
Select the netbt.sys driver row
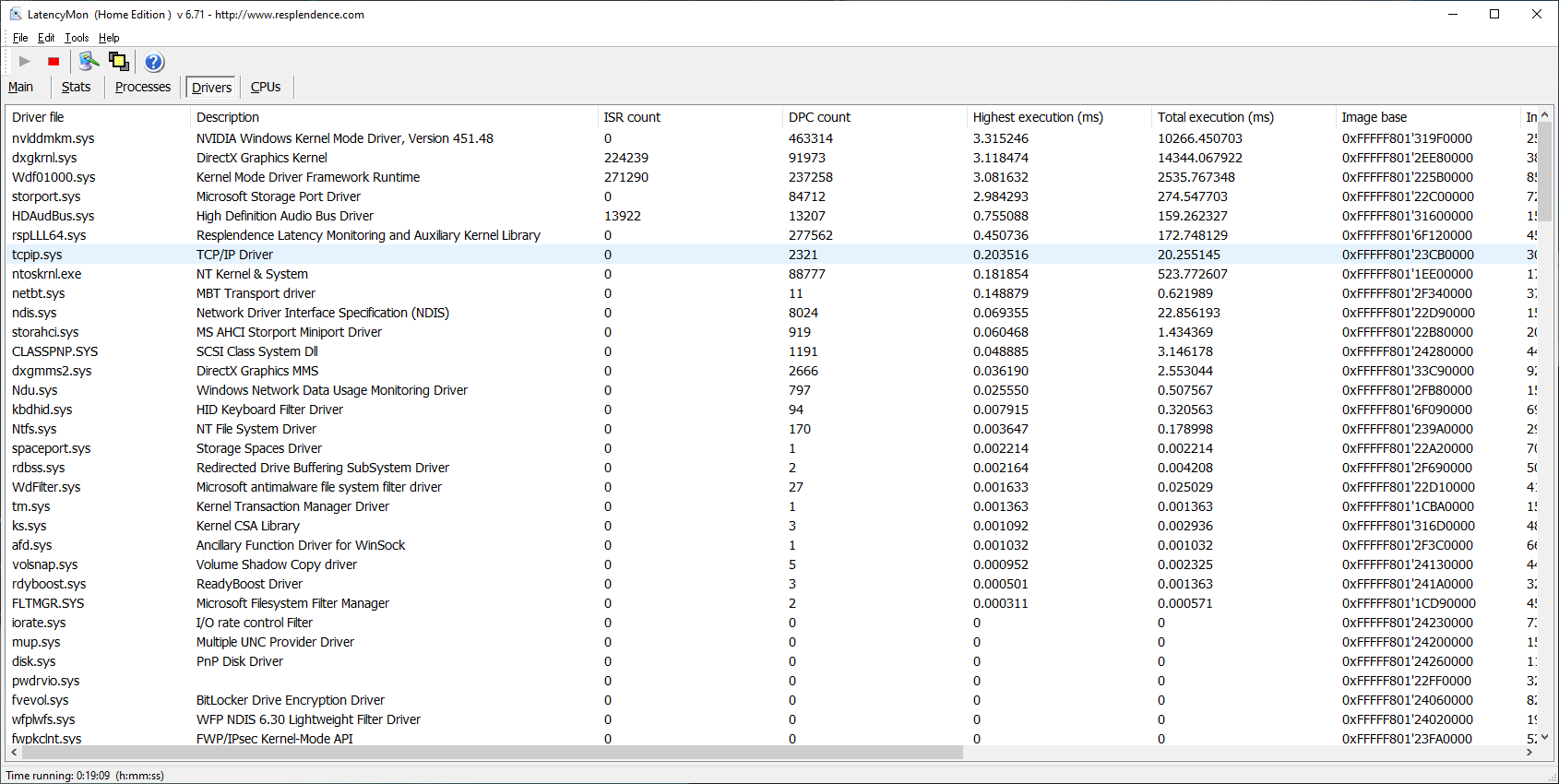point(771,293)
